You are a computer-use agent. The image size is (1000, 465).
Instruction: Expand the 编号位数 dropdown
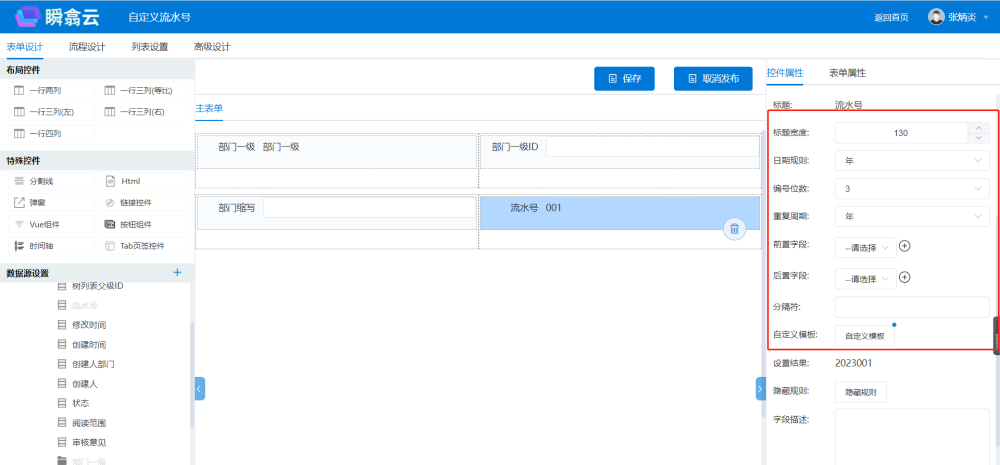coord(912,188)
